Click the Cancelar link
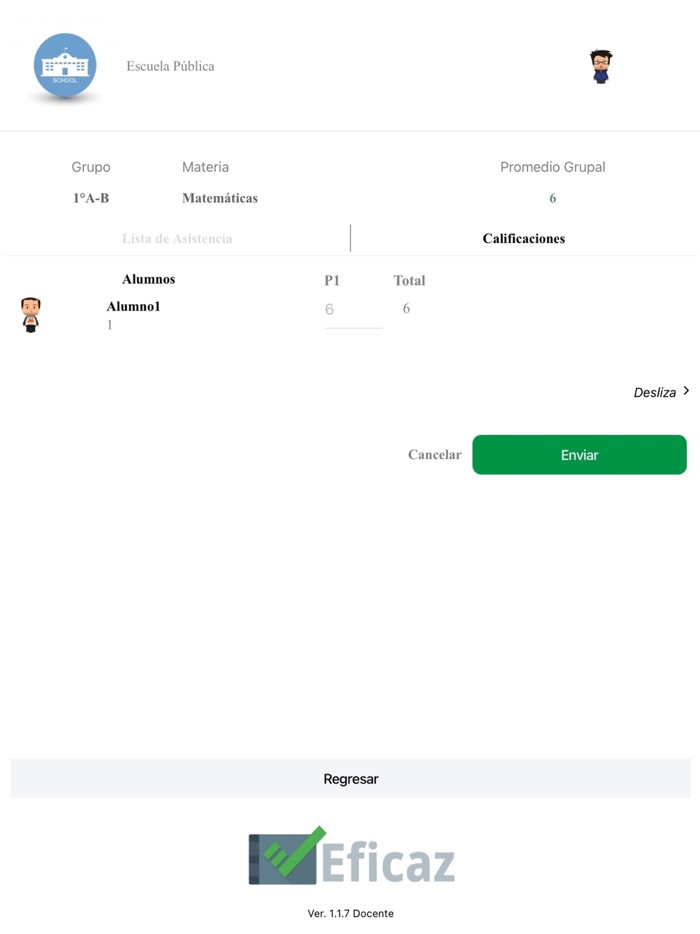This screenshot has height=934, width=700. coord(434,455)
